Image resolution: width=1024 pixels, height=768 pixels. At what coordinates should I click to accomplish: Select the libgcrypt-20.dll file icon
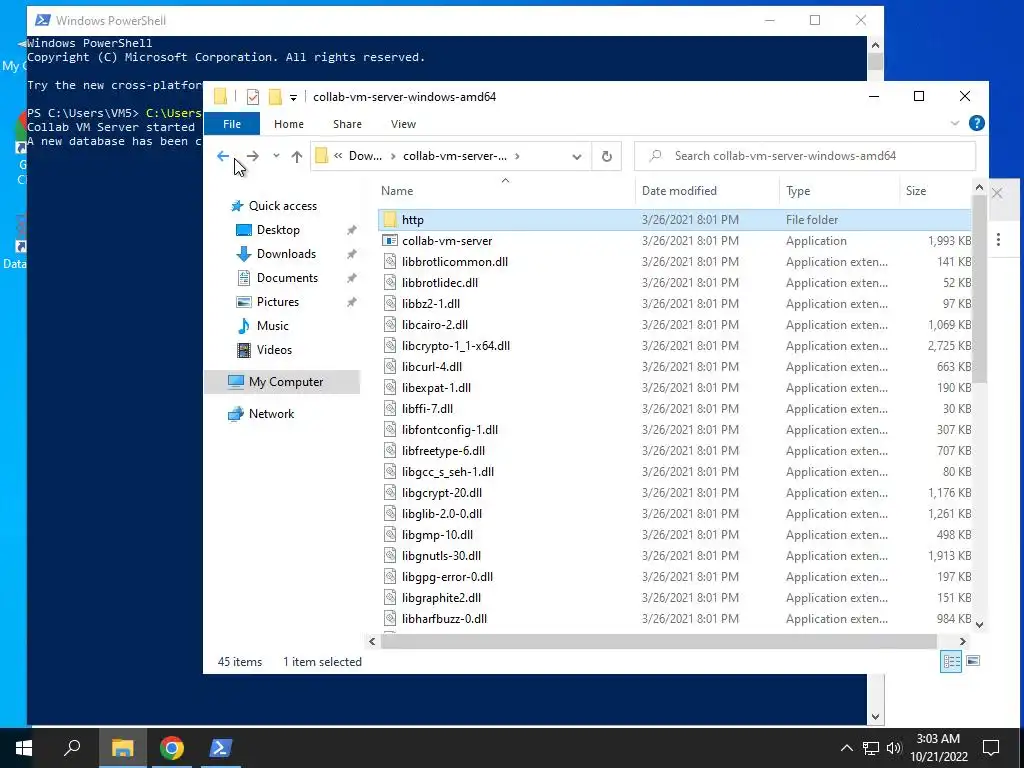[390, 493]
